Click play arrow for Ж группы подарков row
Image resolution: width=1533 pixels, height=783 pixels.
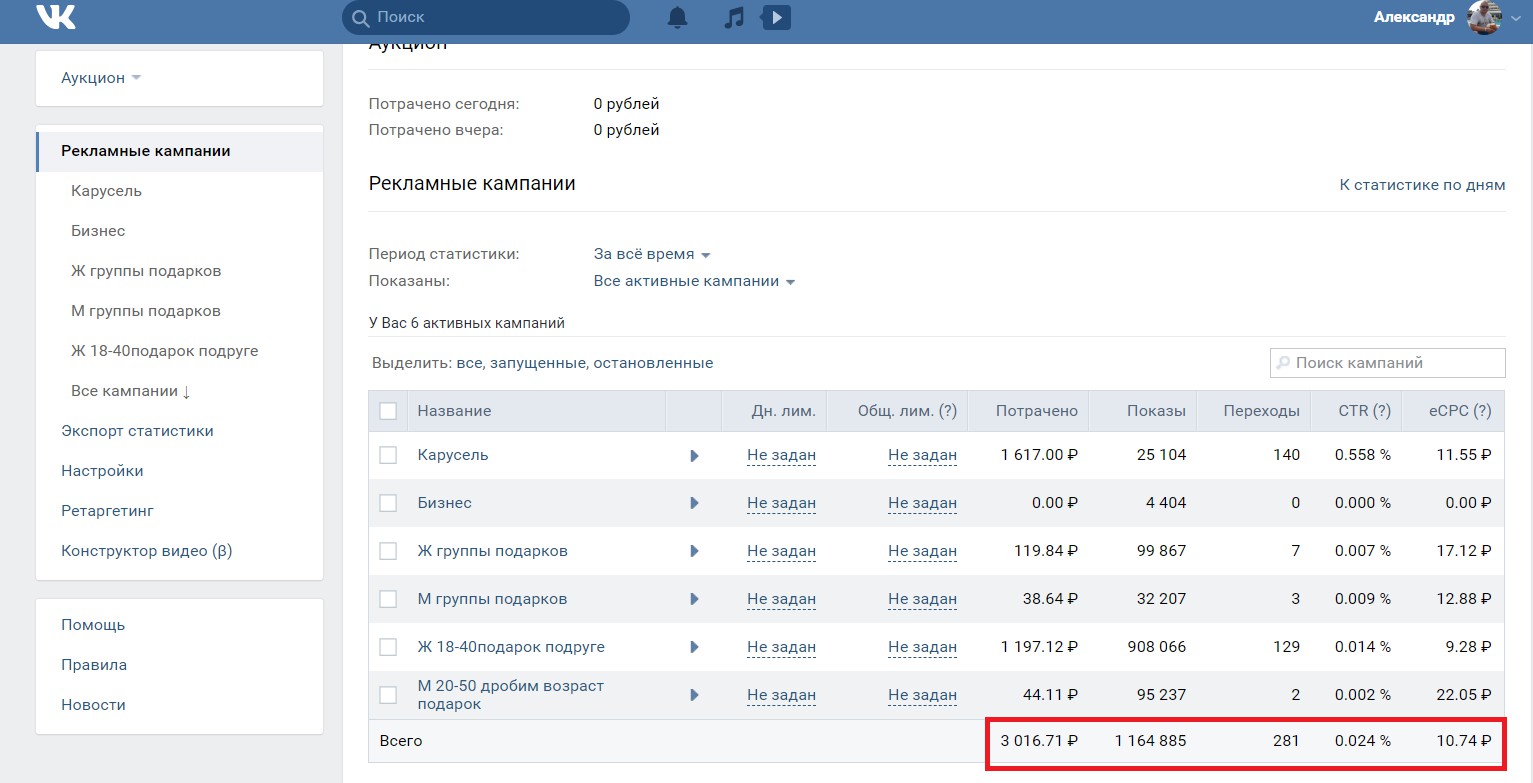[694, 551]
